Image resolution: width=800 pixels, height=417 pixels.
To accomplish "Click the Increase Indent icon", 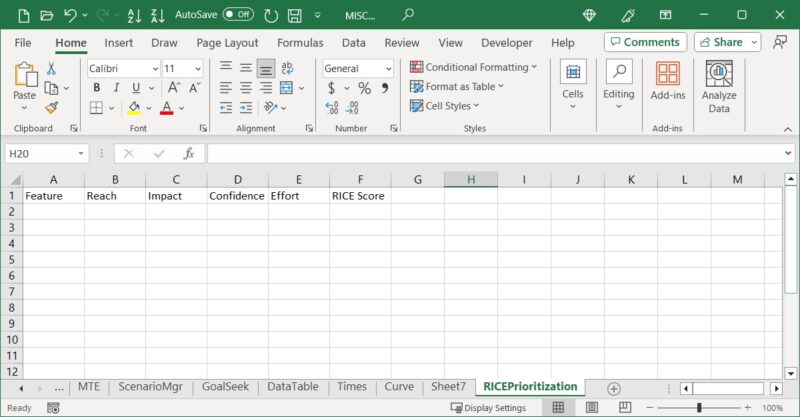I will point(246,108).
